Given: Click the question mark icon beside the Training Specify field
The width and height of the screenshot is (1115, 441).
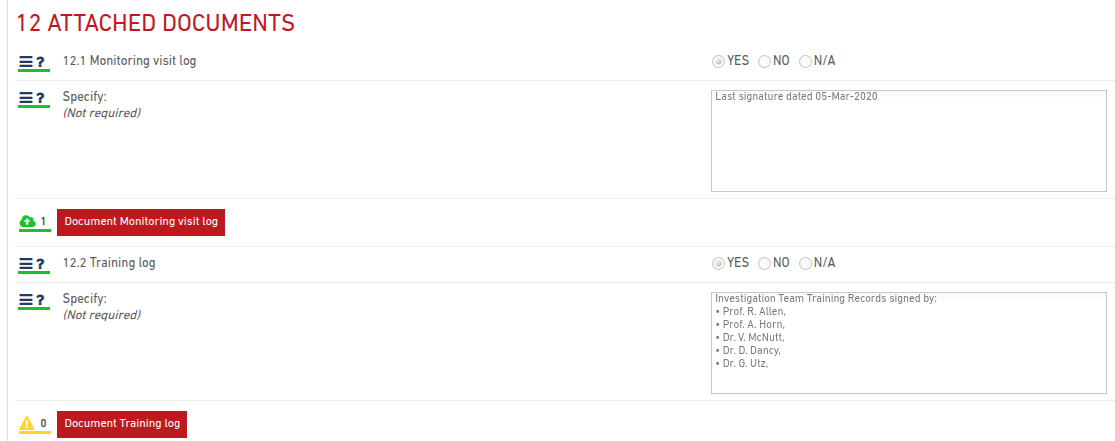Looking at the screenshot, I should click(41, 300).
